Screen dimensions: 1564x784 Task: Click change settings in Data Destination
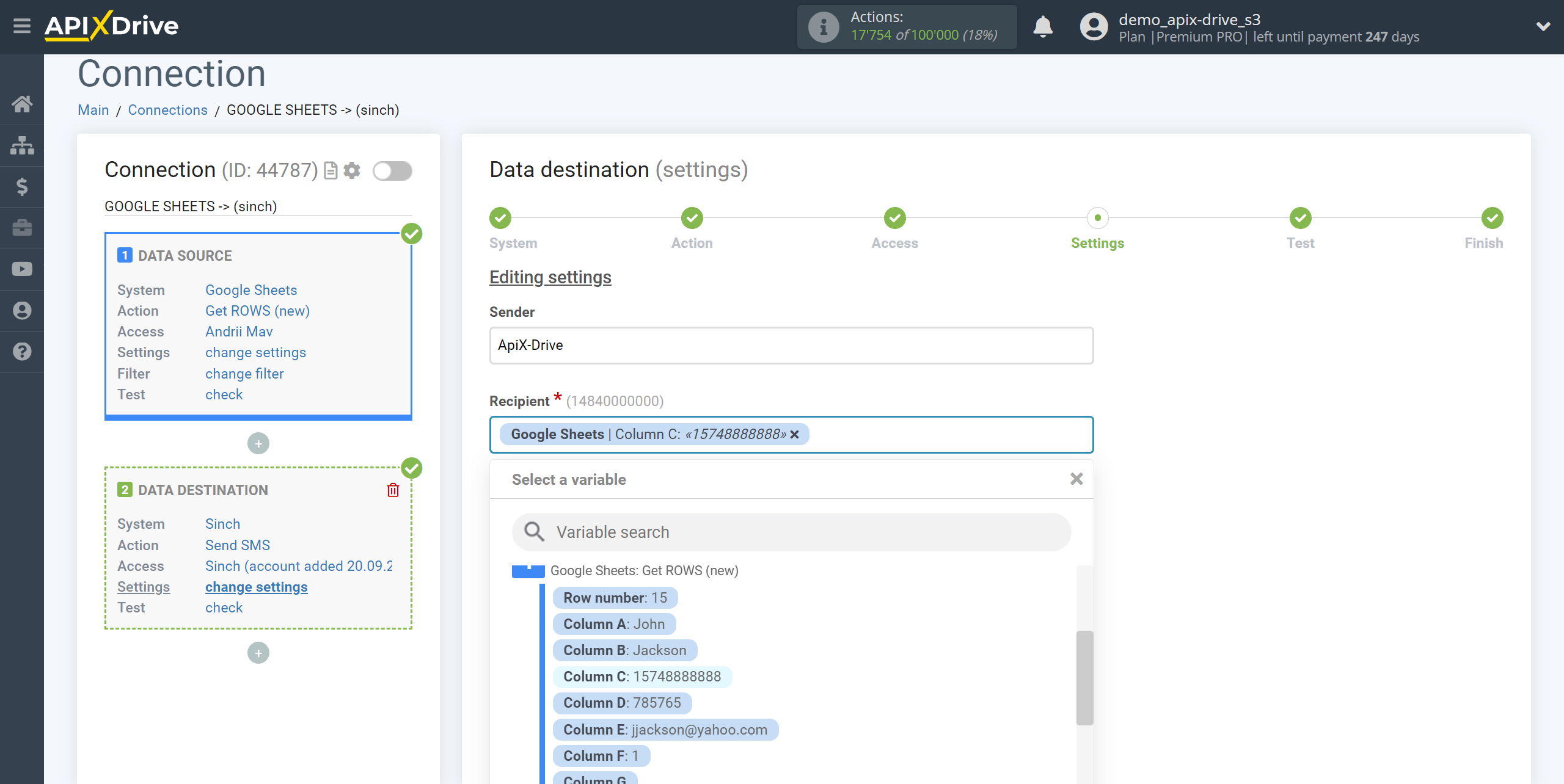tap(257, 587)
